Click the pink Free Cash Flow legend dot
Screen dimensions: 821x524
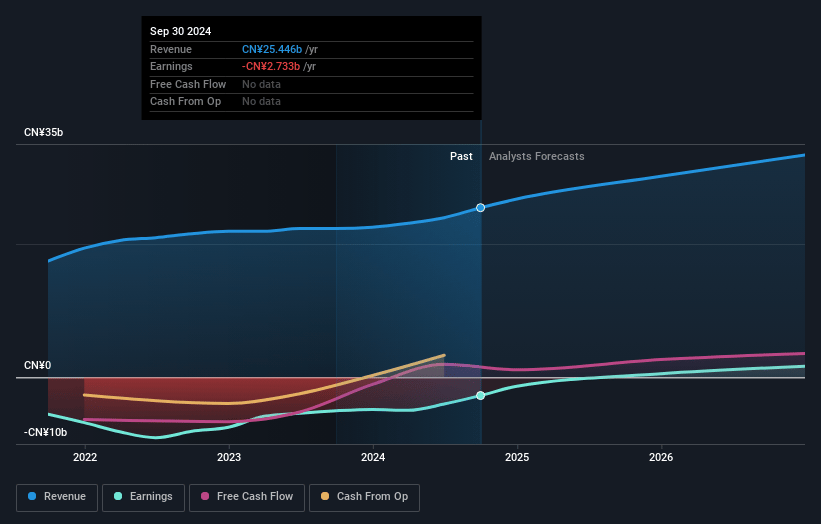(x=205, y=496)
